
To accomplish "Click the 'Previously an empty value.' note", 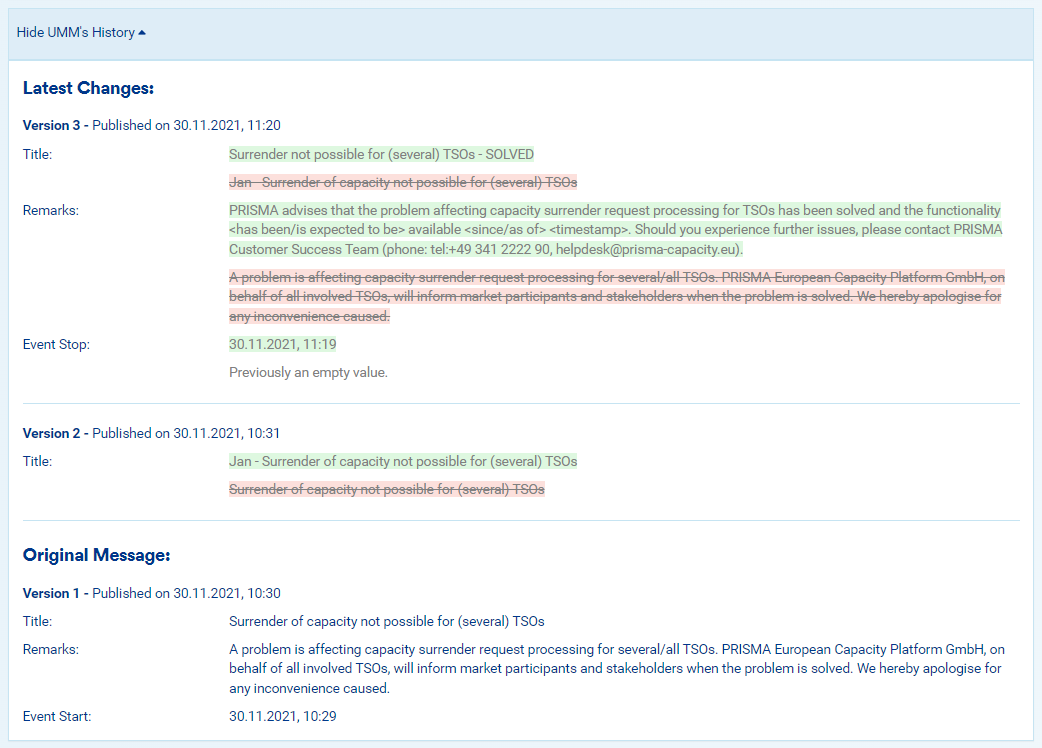I will [x=308, y=372].
